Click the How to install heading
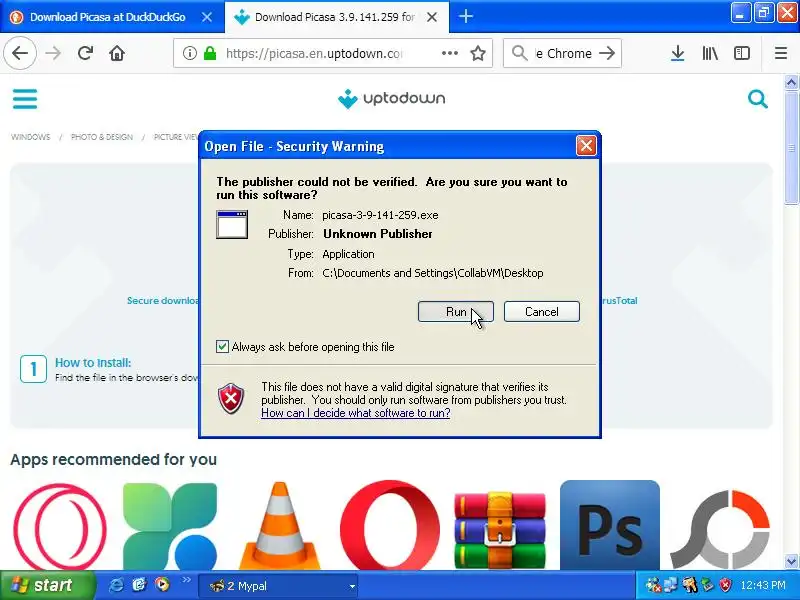This screenshot has height=600, width=800. [x=93, y=363]
